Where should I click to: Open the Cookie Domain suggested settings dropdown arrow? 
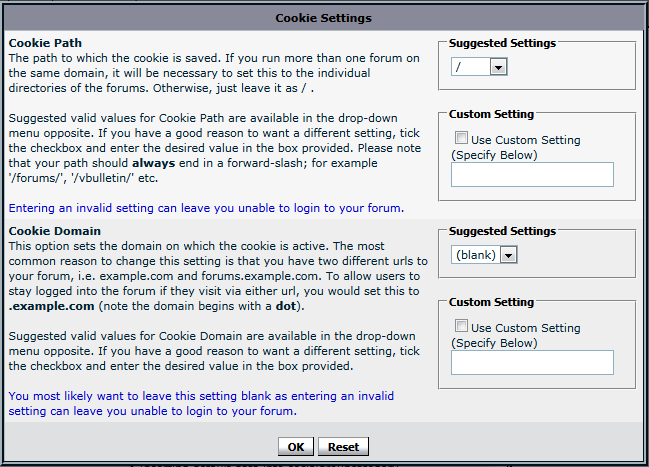tap(508, 255)
